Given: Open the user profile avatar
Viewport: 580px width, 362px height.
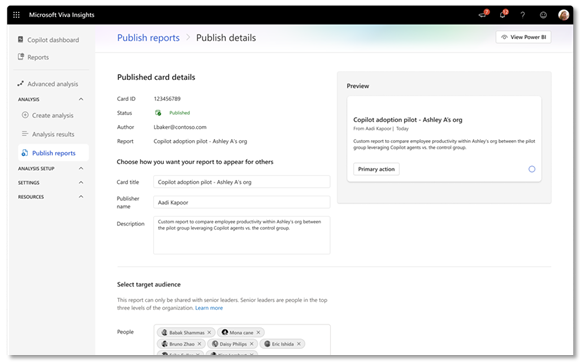Looking at the screenshot, I should click(563, 15).
